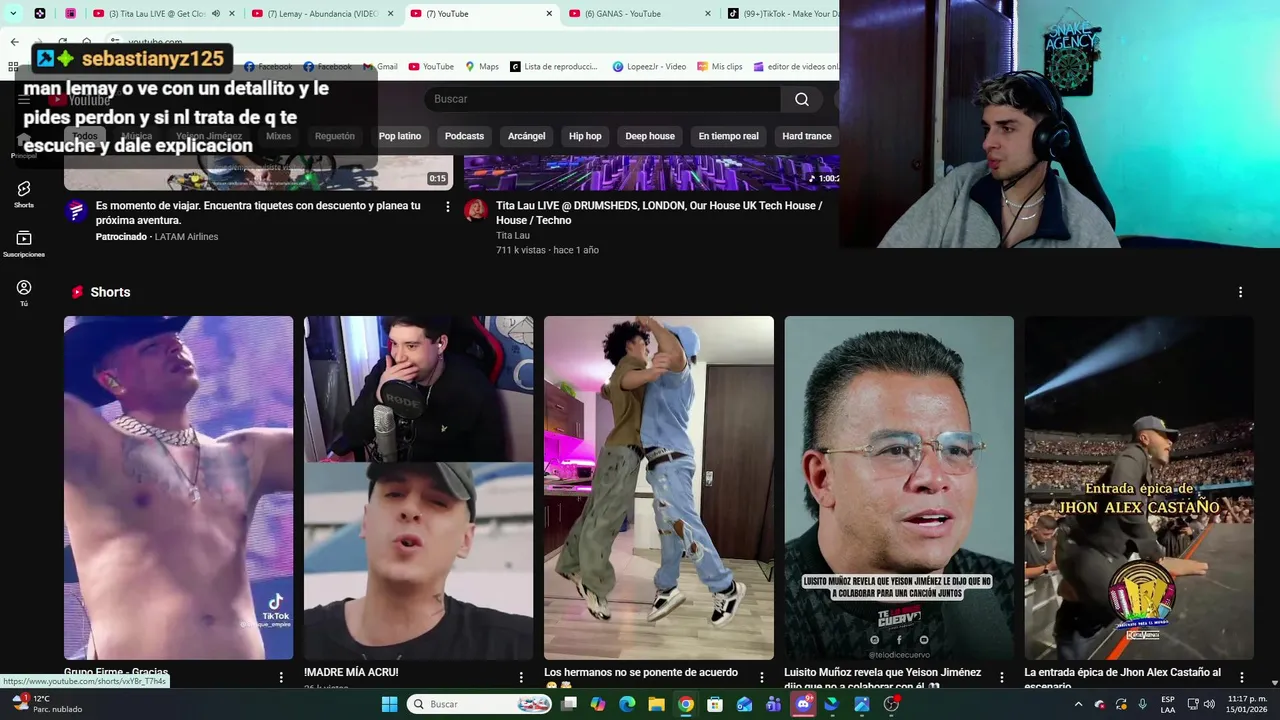Launch Microsoft Edge from the taskbar
1280x720 pixels.
pyautogui.click(x=627, y=704)
